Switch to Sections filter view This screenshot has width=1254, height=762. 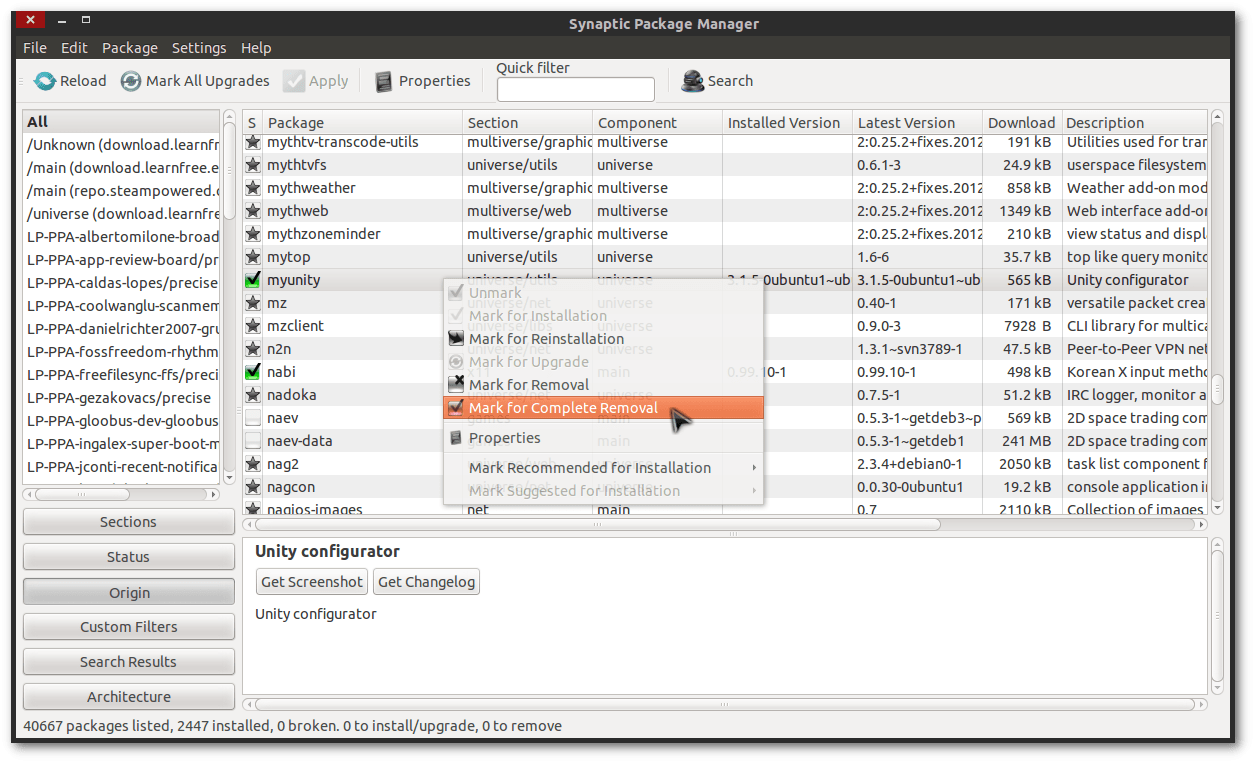[128, 522]
